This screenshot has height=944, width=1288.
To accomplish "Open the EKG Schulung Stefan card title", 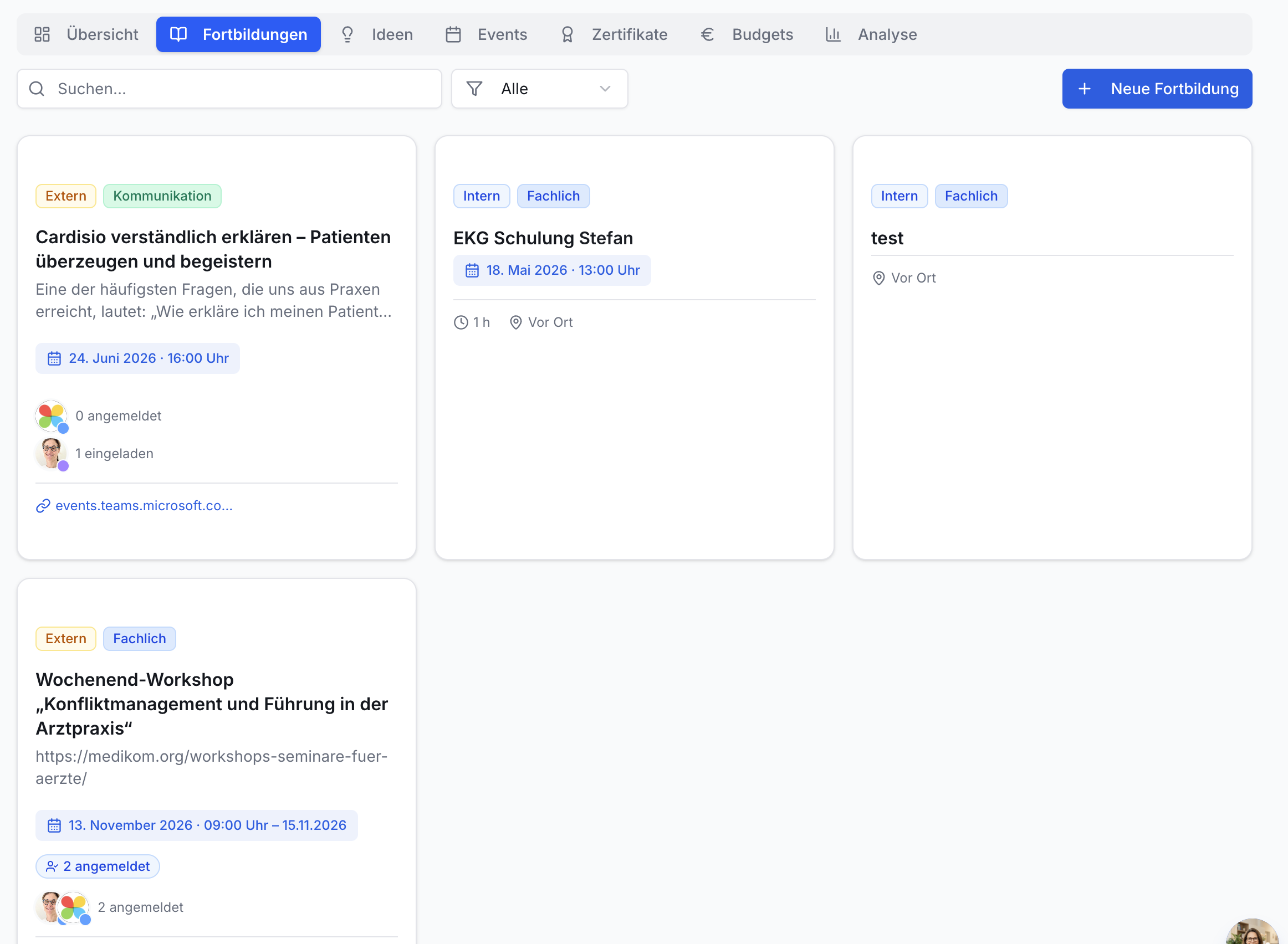I will point(543,238).
